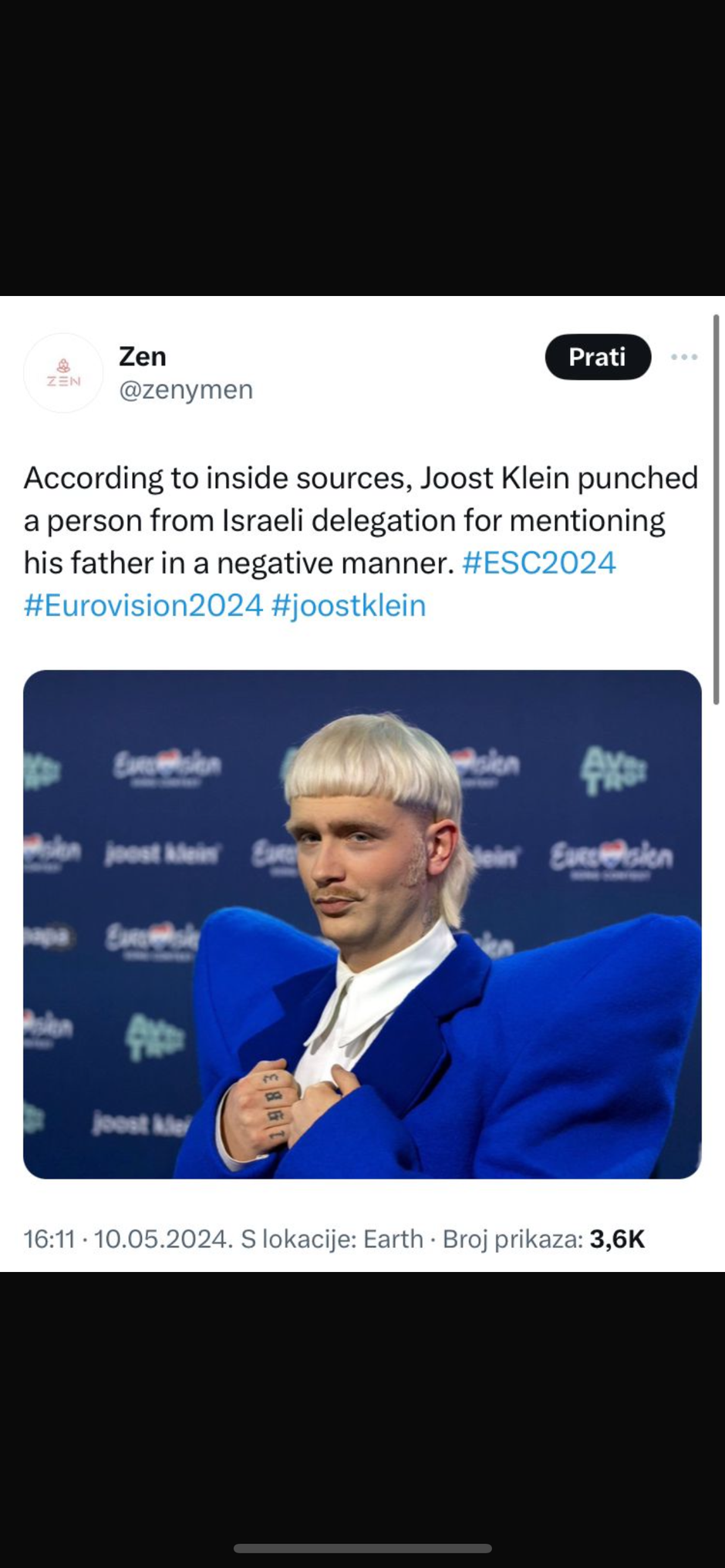Tap the 3,6K view count
Image resolution: width=725 pixels, height=1568 pixels.
tap(617, 1239)
